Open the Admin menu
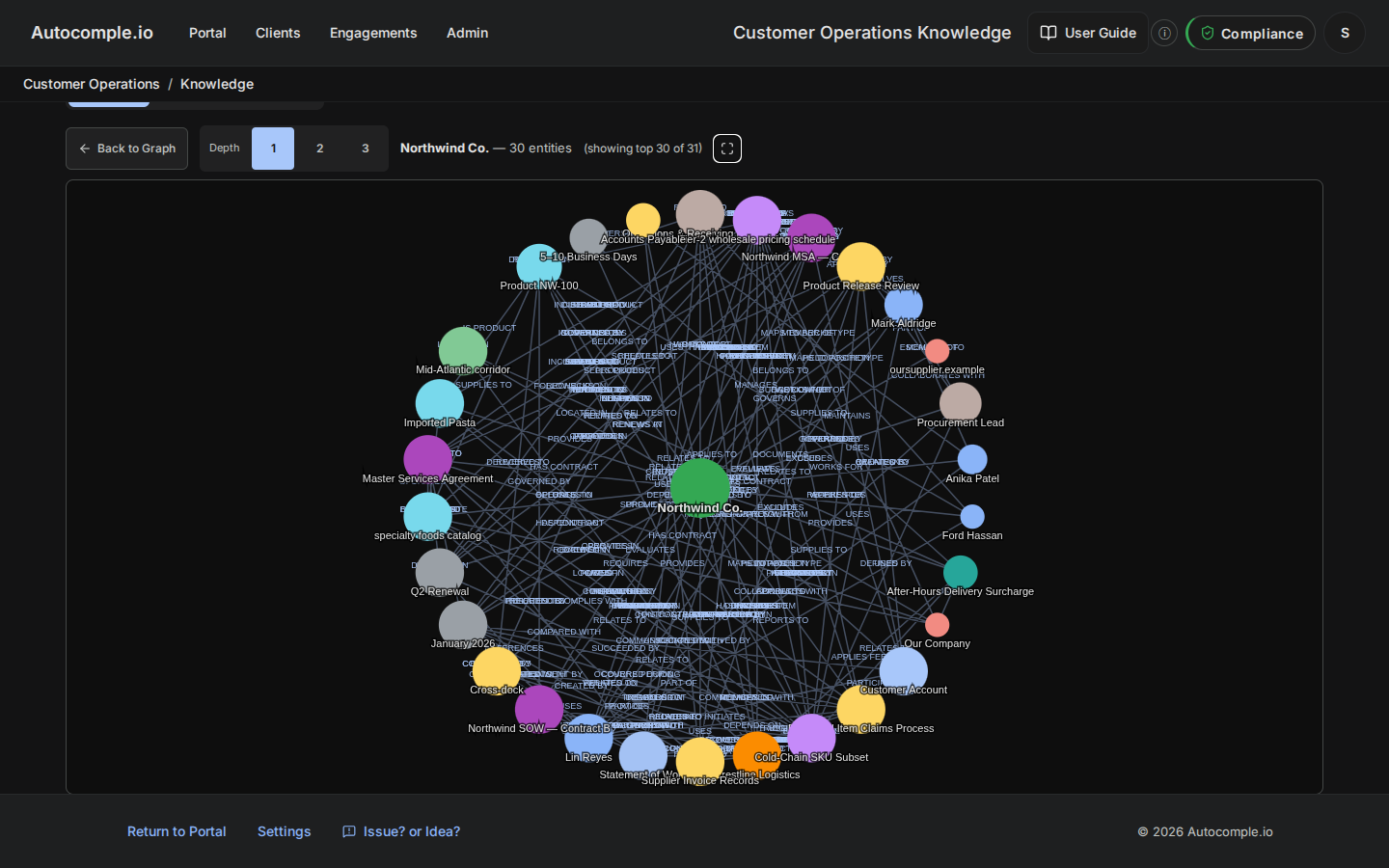The height and width of the screenshot is (868, 1389). click(x=467, y=33)
